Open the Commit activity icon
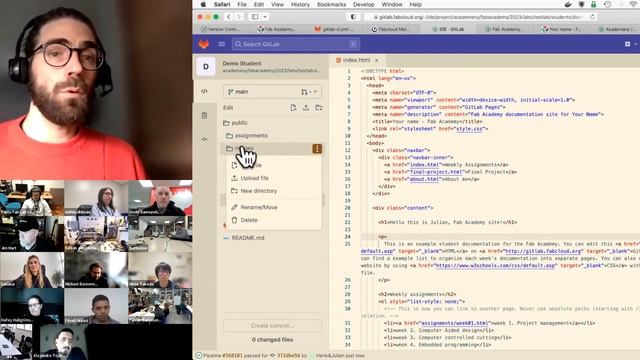Screen dimensions: 640x360 pyautogui.click(x=204, y=140)
